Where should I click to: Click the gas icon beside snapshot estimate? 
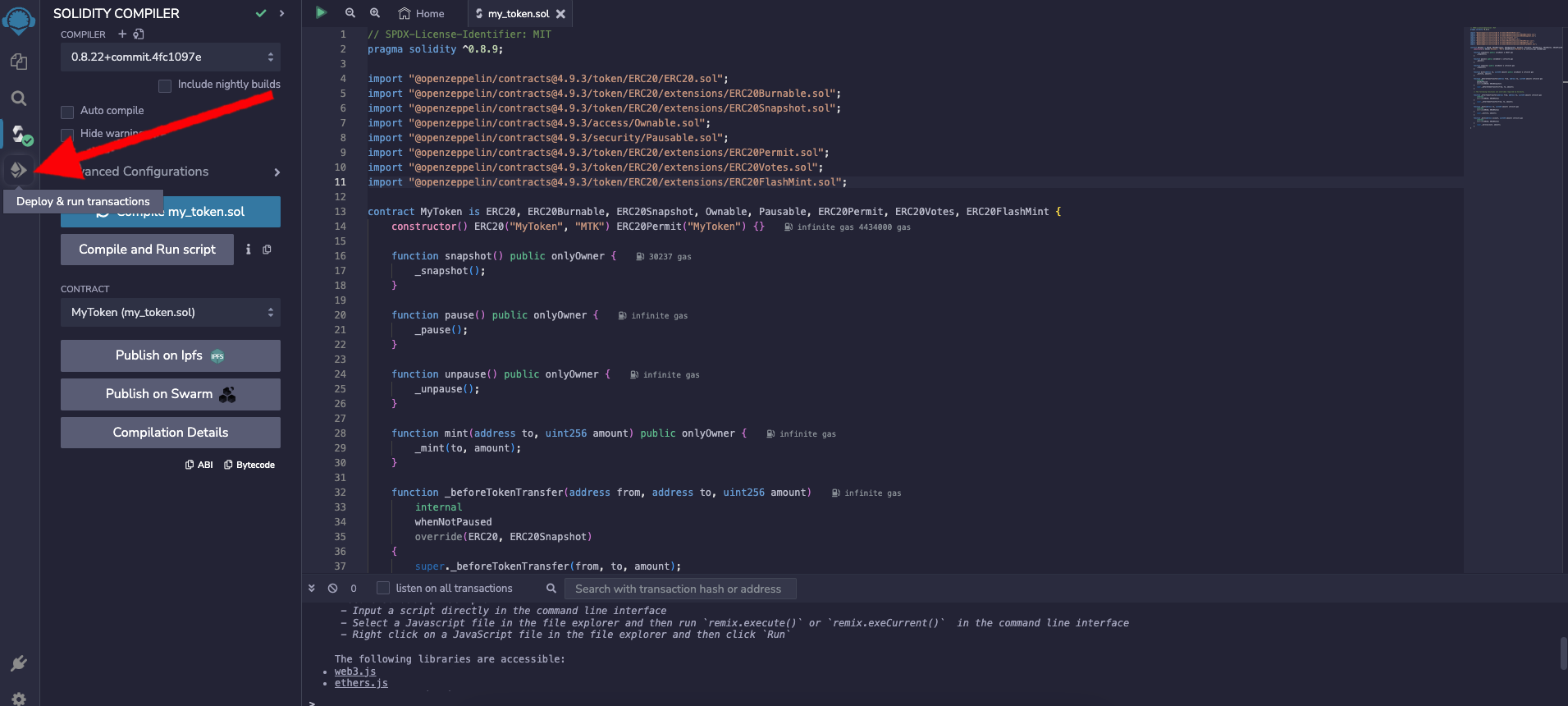coord(640,257)
